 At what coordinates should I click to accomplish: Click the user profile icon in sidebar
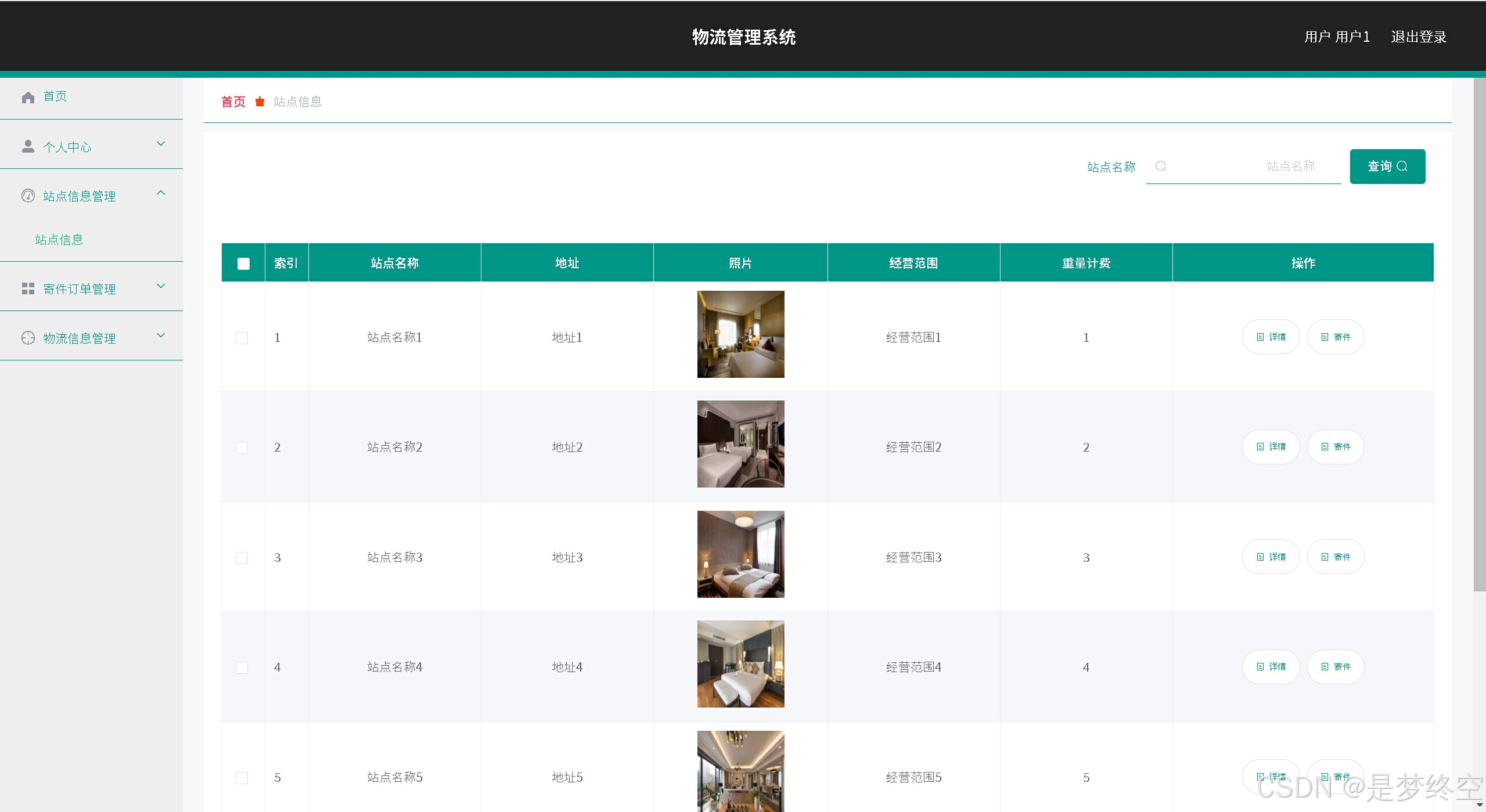click(x=28, y=146)
